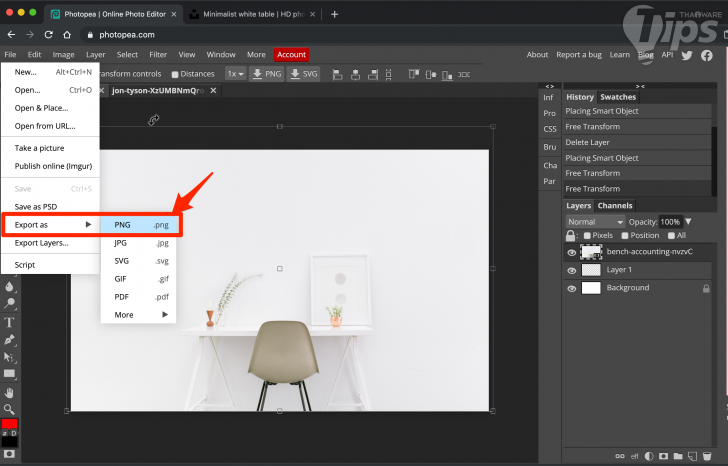Screen dimensions: 728x466
Task: Click the red Account button
Action: pos(291,55)
